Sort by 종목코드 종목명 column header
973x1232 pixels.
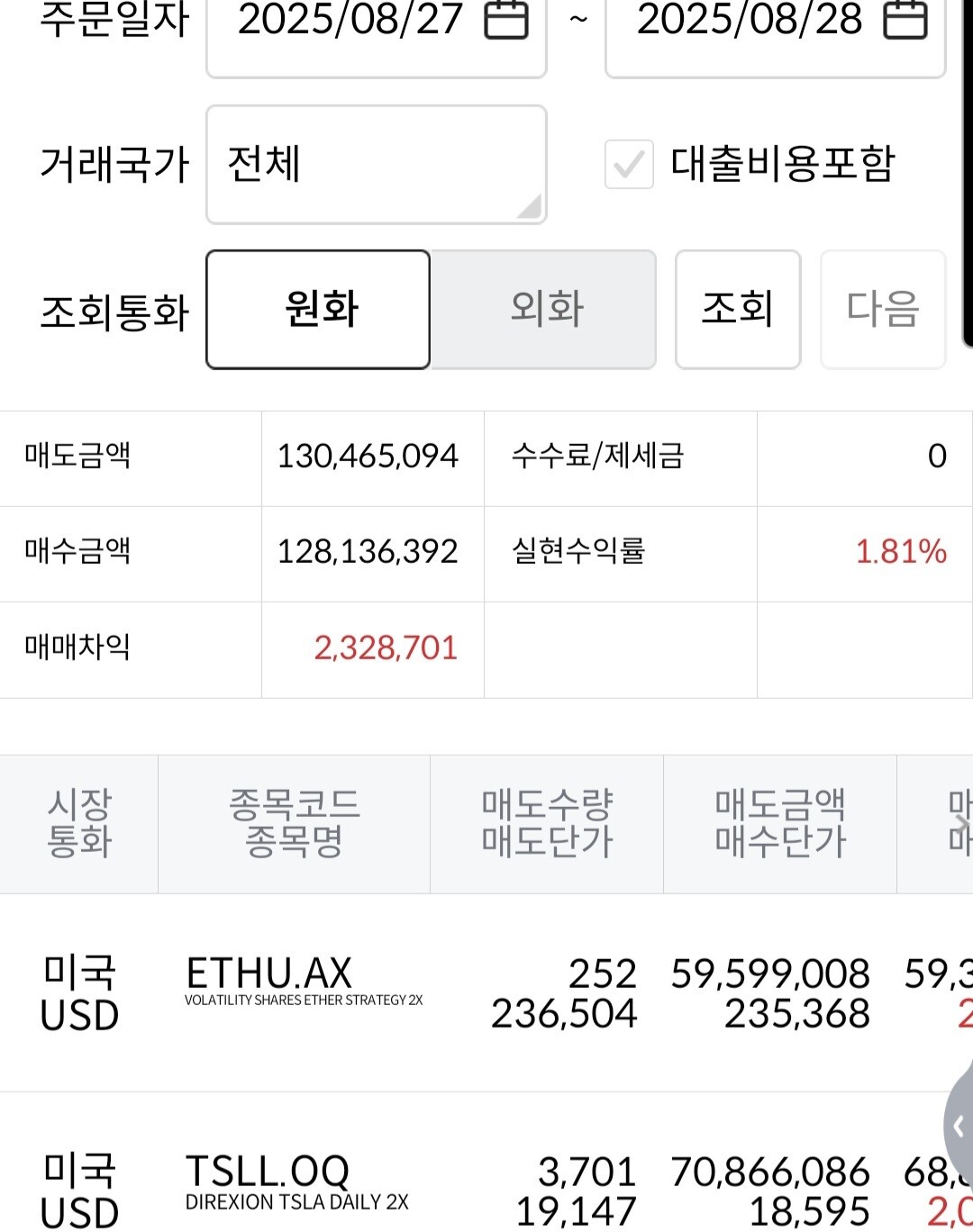click(x=294, y=823)
